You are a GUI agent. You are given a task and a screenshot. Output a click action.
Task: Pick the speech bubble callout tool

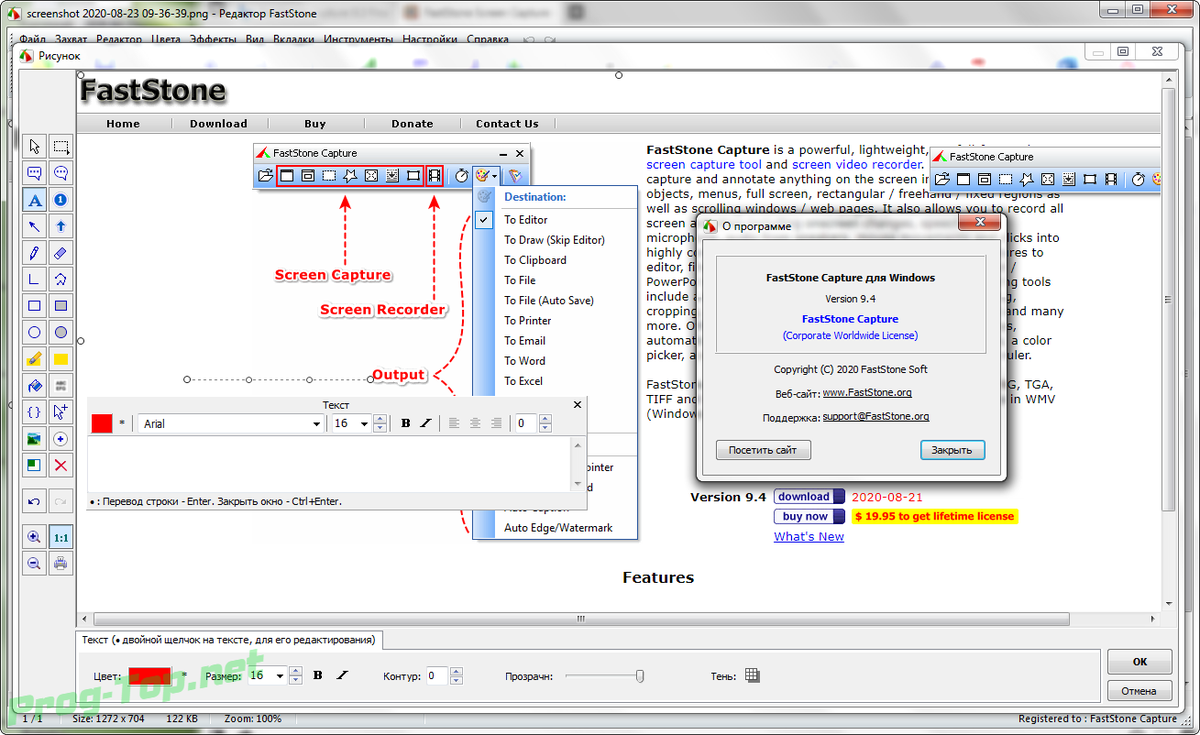click(61, 174)
